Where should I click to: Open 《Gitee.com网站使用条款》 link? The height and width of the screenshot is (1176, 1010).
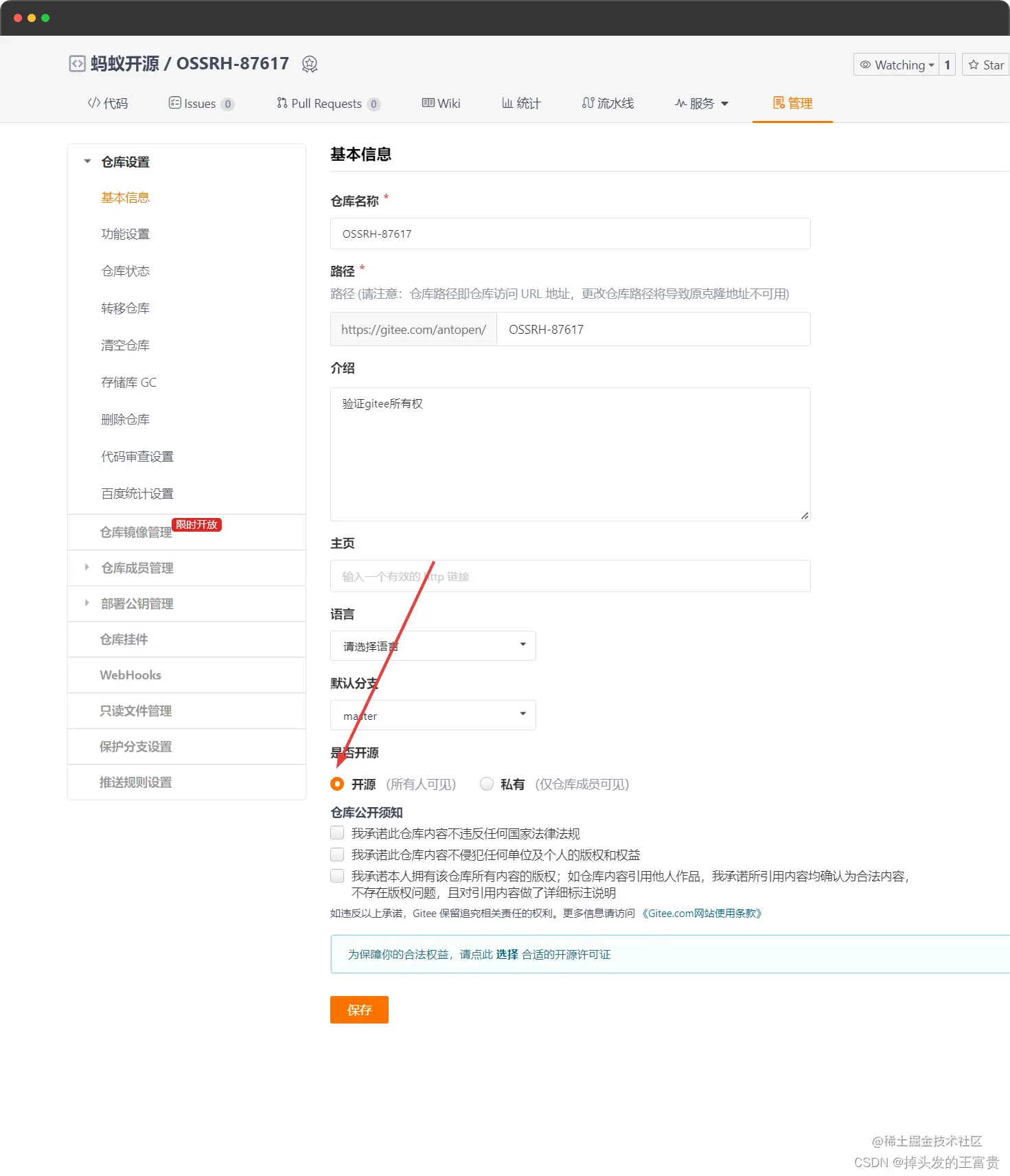[x=702, y=913]
